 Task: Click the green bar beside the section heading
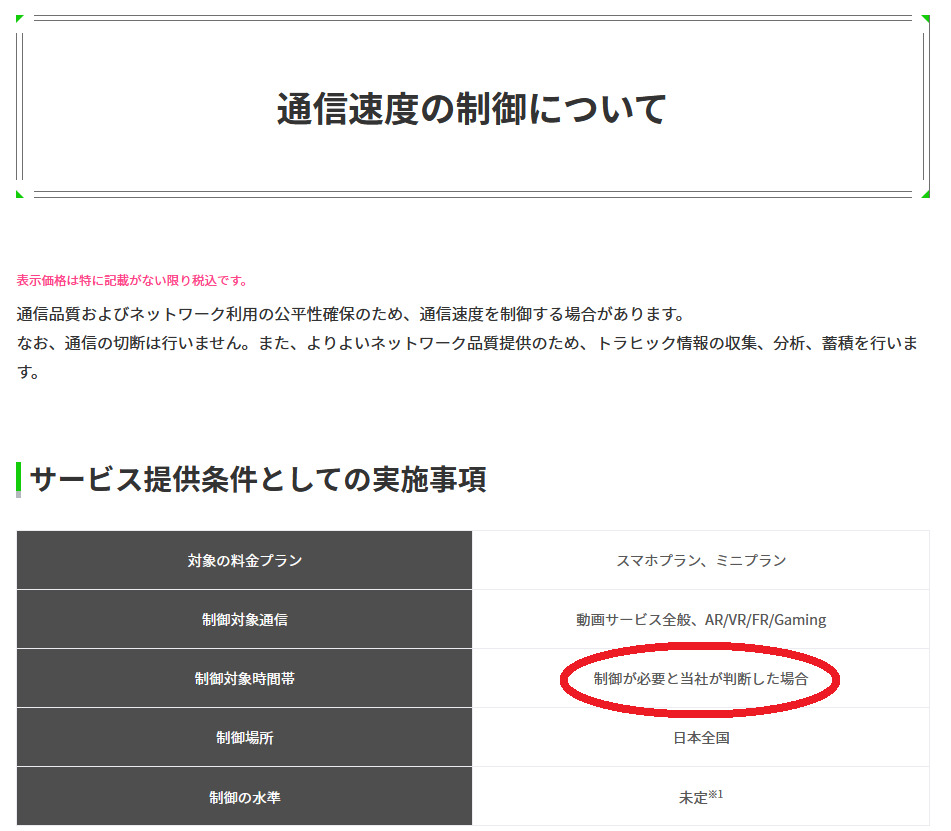tap(18, 480)
